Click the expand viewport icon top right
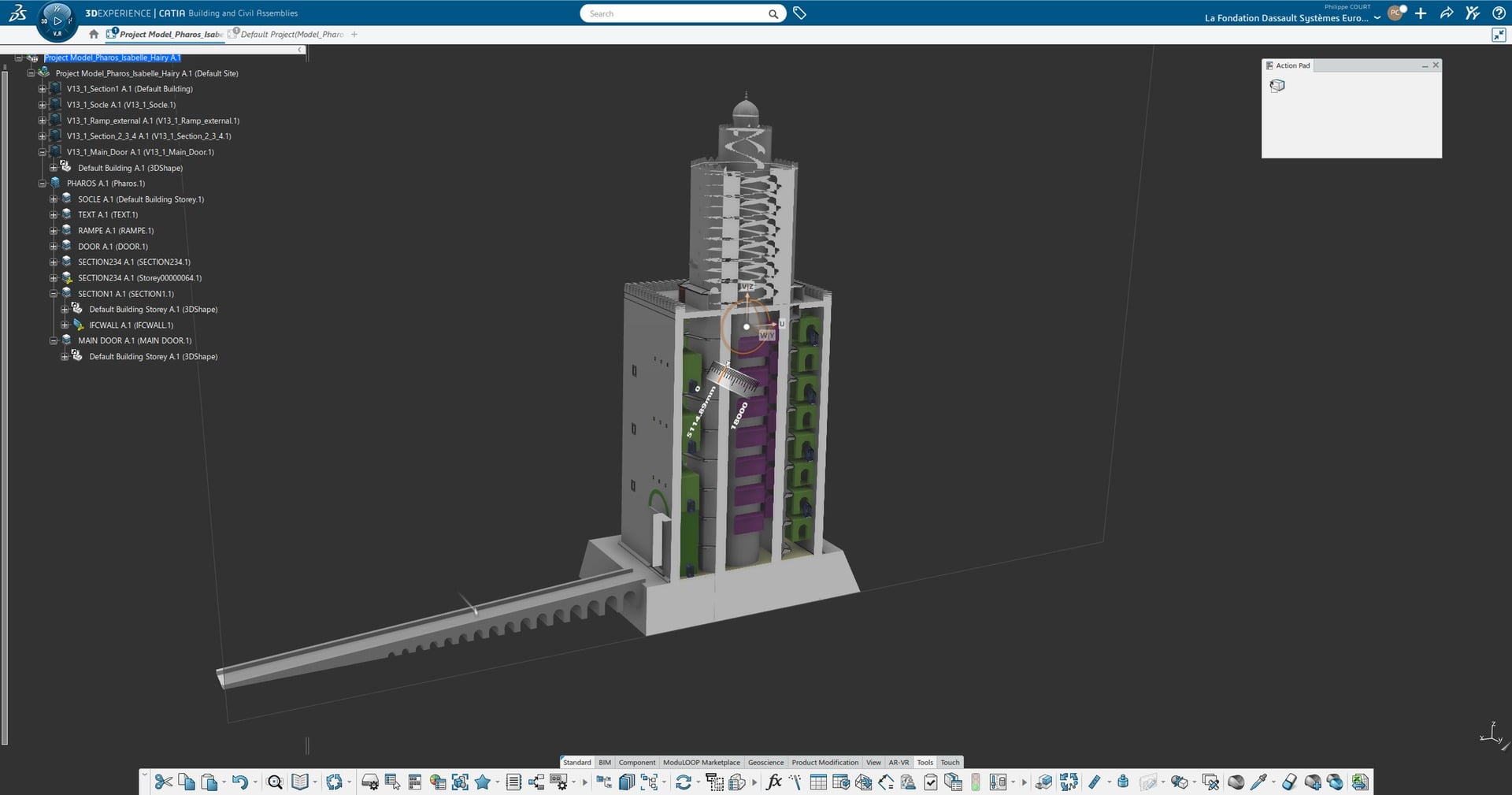The width and height of the screenshot is (1512, 795). click(1499, 35)
